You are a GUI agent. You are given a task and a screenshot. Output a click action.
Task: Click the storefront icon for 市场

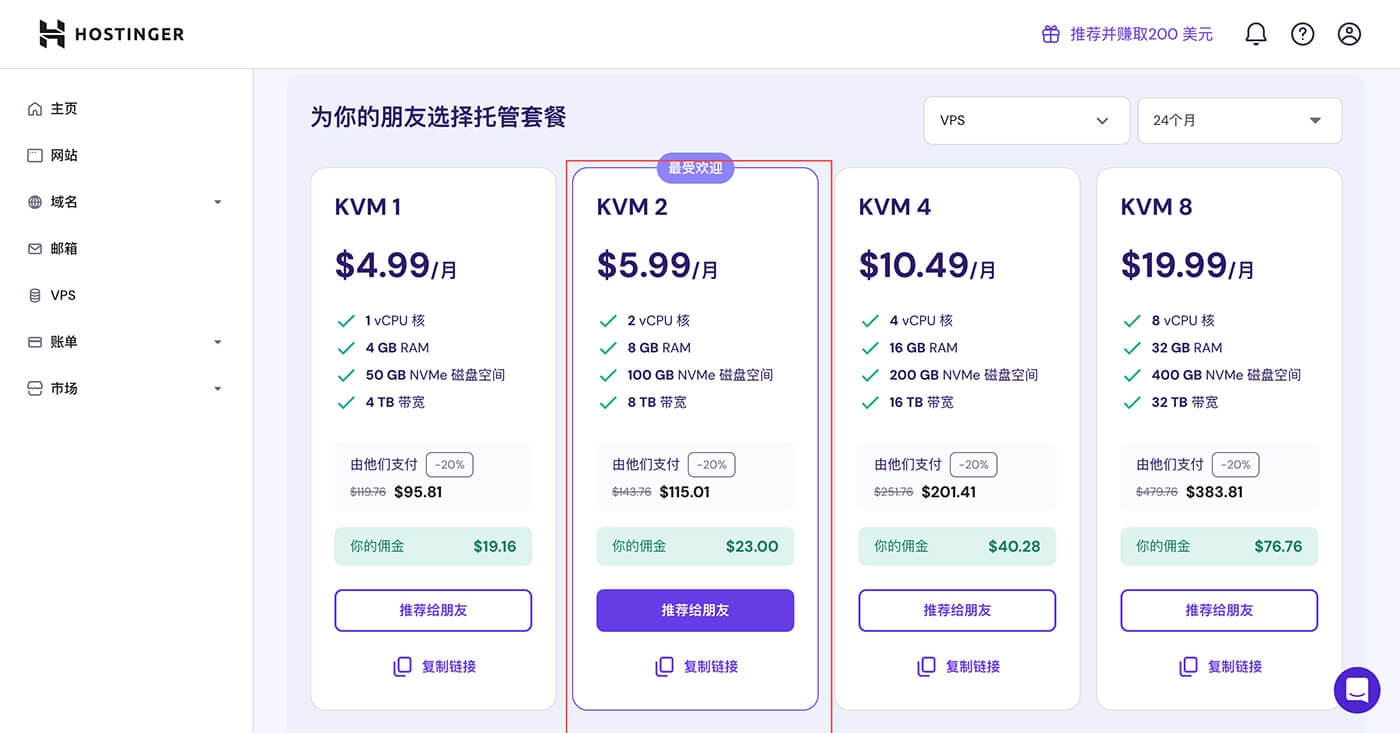click(35, 388)
